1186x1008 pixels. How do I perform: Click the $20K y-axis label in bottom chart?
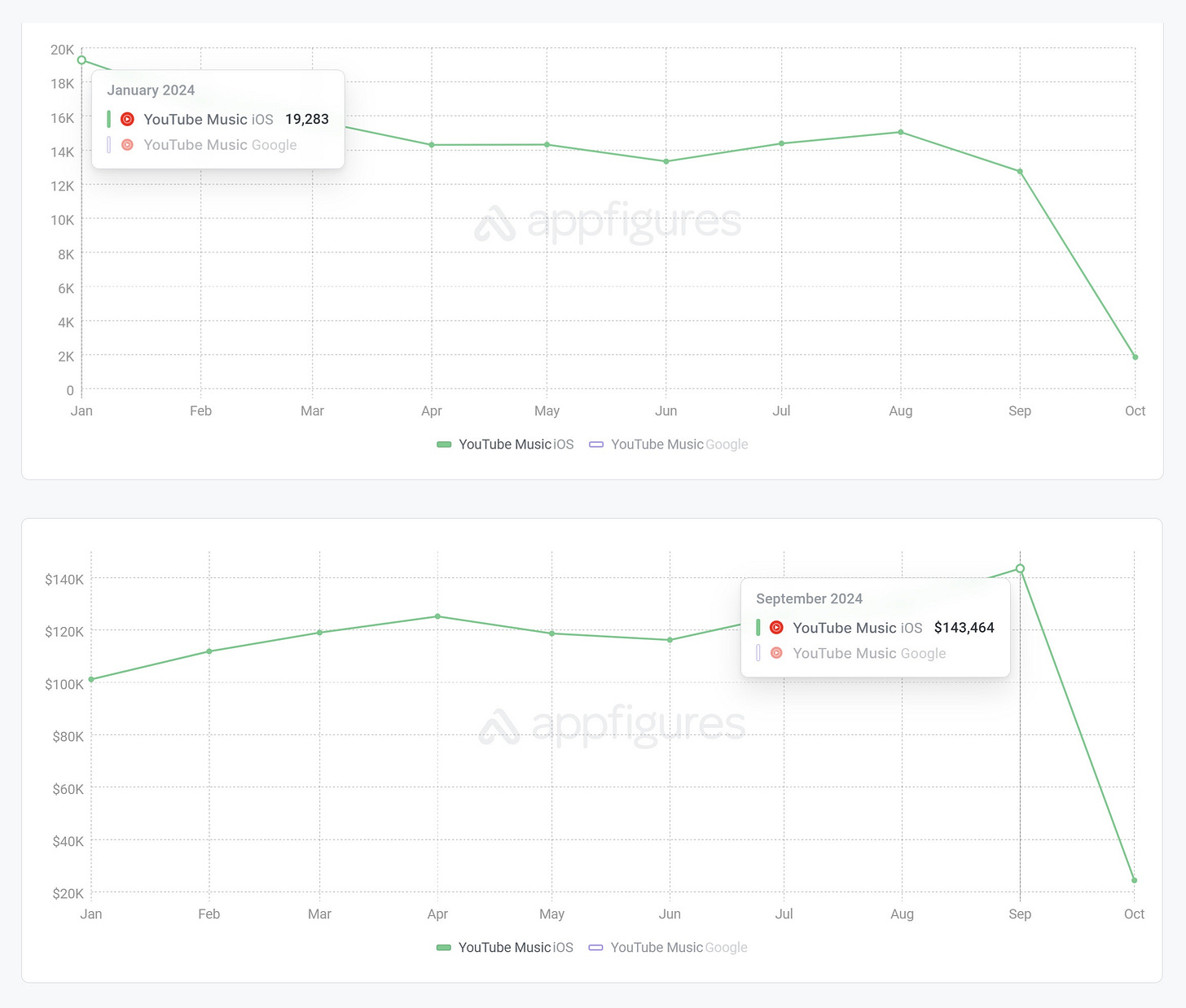pos(68,893)
